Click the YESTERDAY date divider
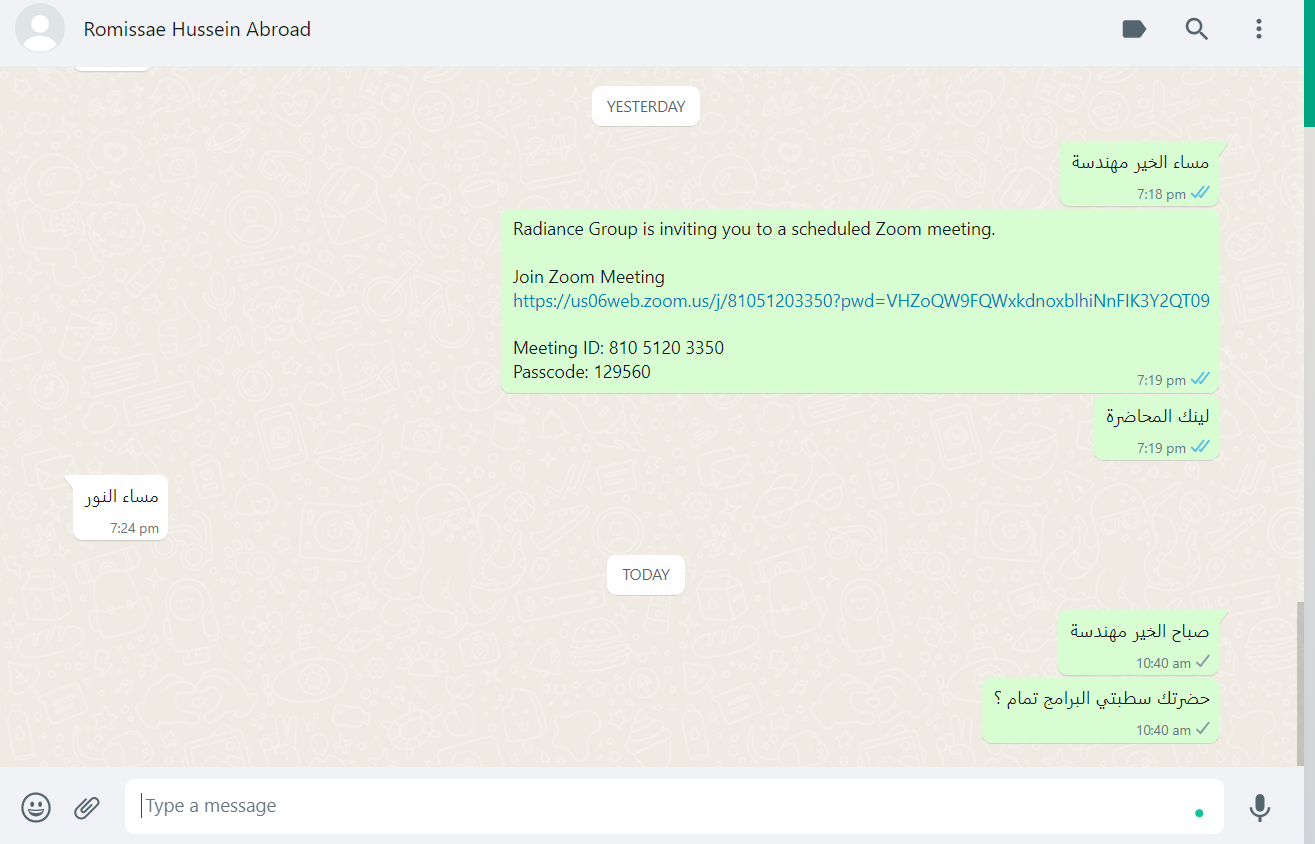The image size is (1315, 844). click(646, 107)
